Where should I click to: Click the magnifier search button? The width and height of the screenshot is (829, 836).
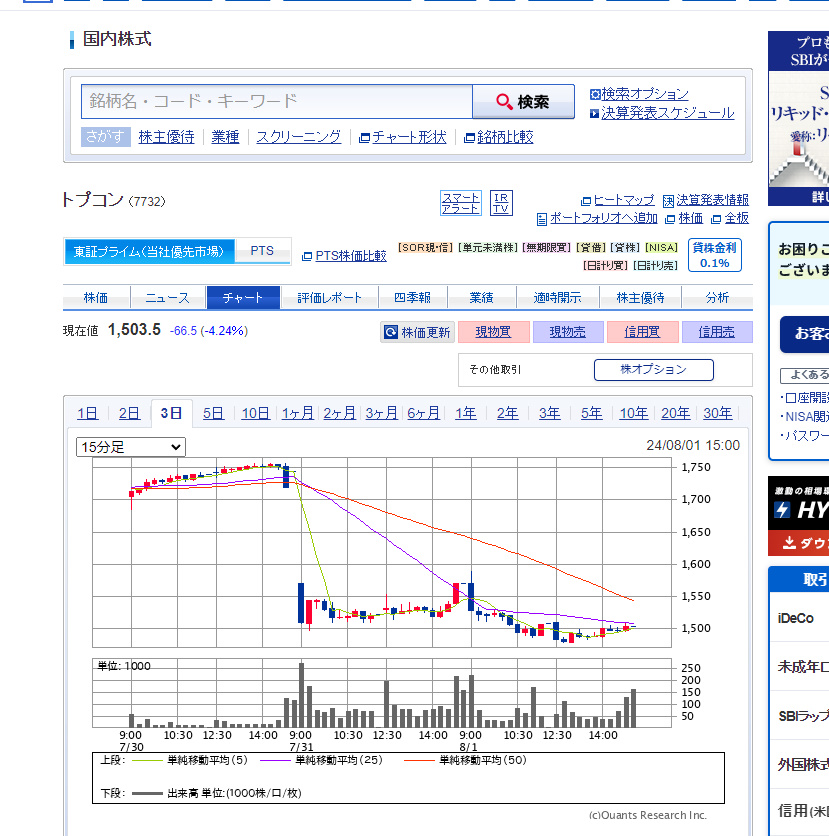point(523,101)
